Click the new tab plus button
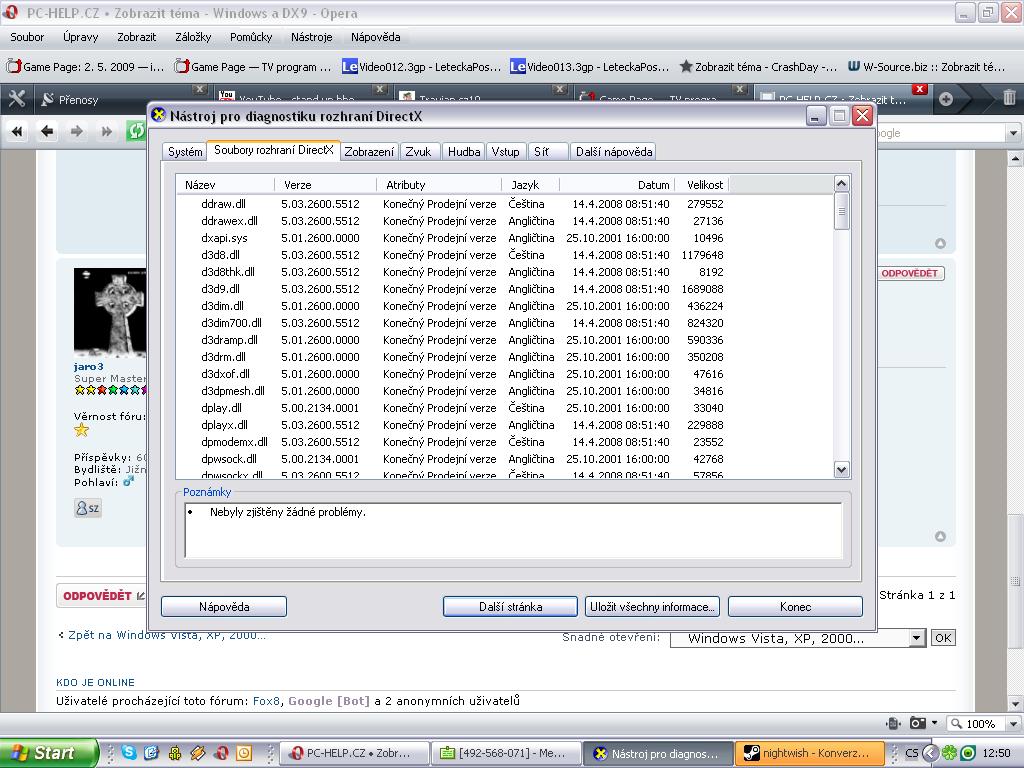 pos(946,99)
